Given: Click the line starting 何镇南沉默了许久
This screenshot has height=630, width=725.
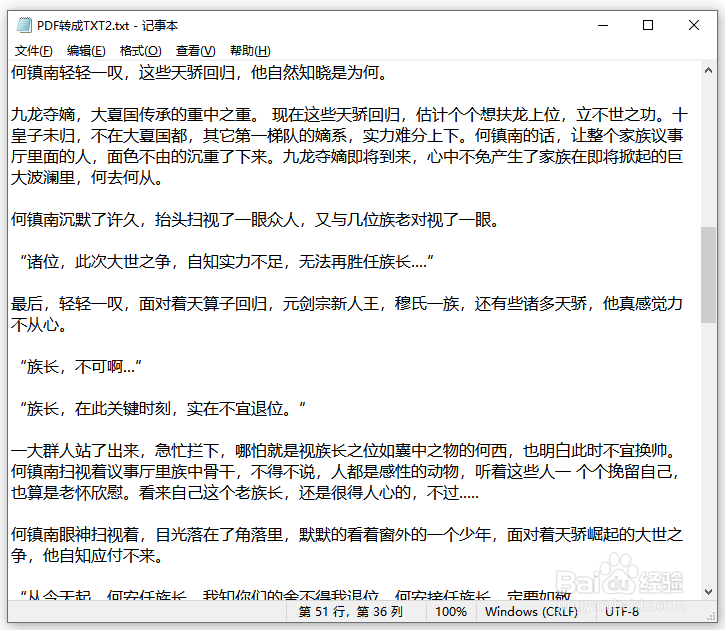Looking at the screenshot, I should pos(256,220).
